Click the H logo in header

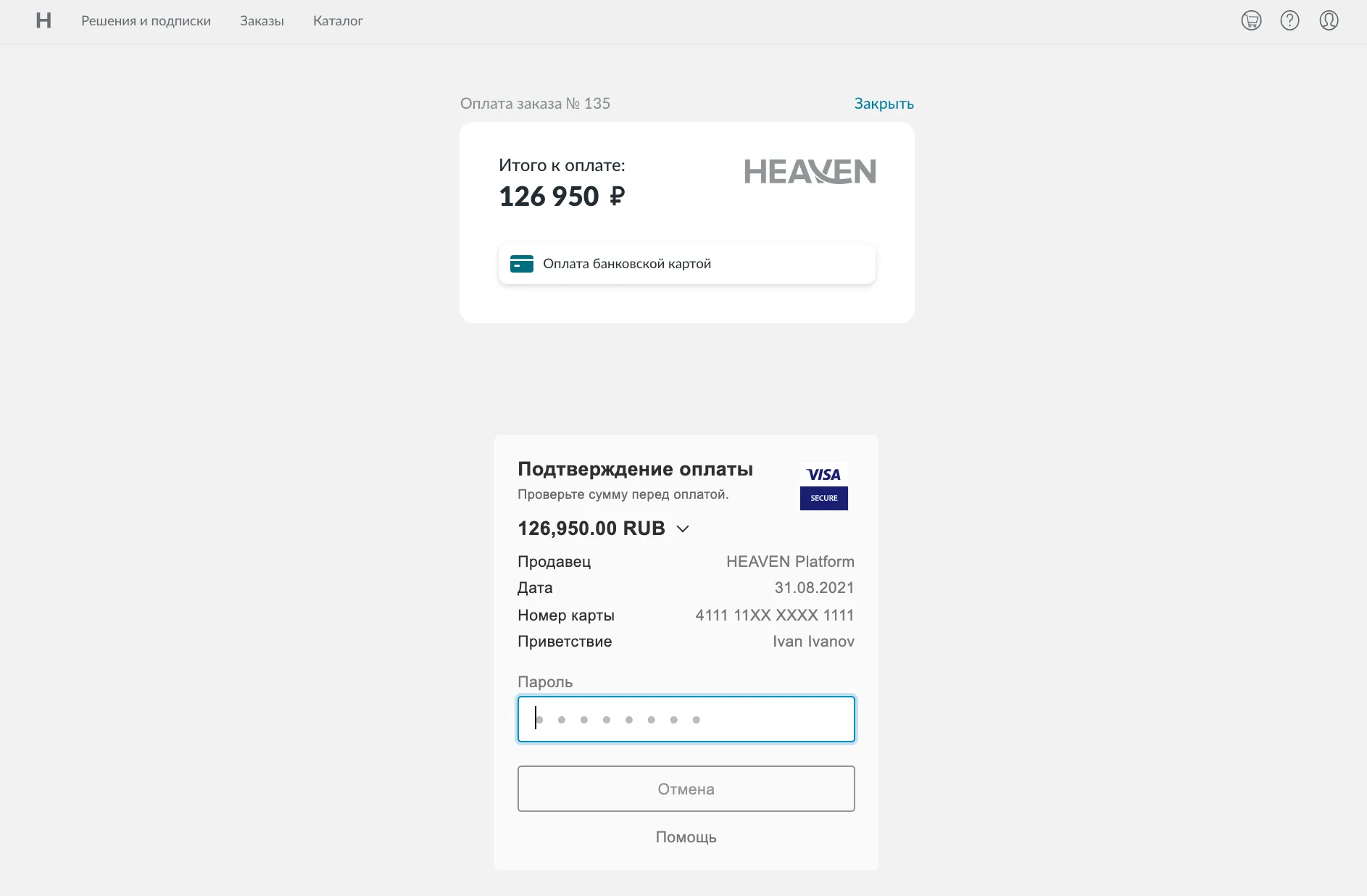pyautogui.click(x=43, y=20)
